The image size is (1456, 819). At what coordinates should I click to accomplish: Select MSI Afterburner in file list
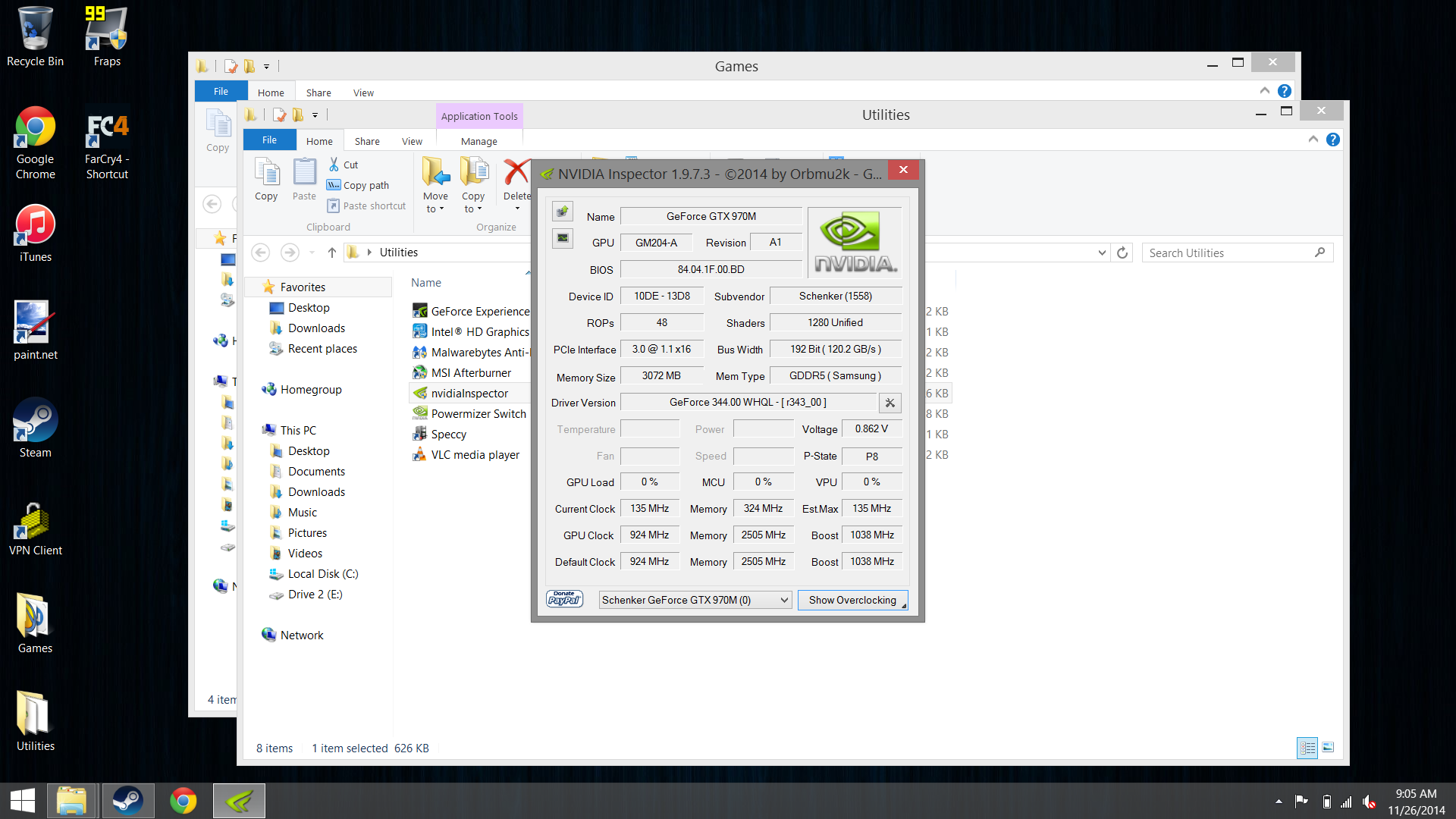point(470,373)
